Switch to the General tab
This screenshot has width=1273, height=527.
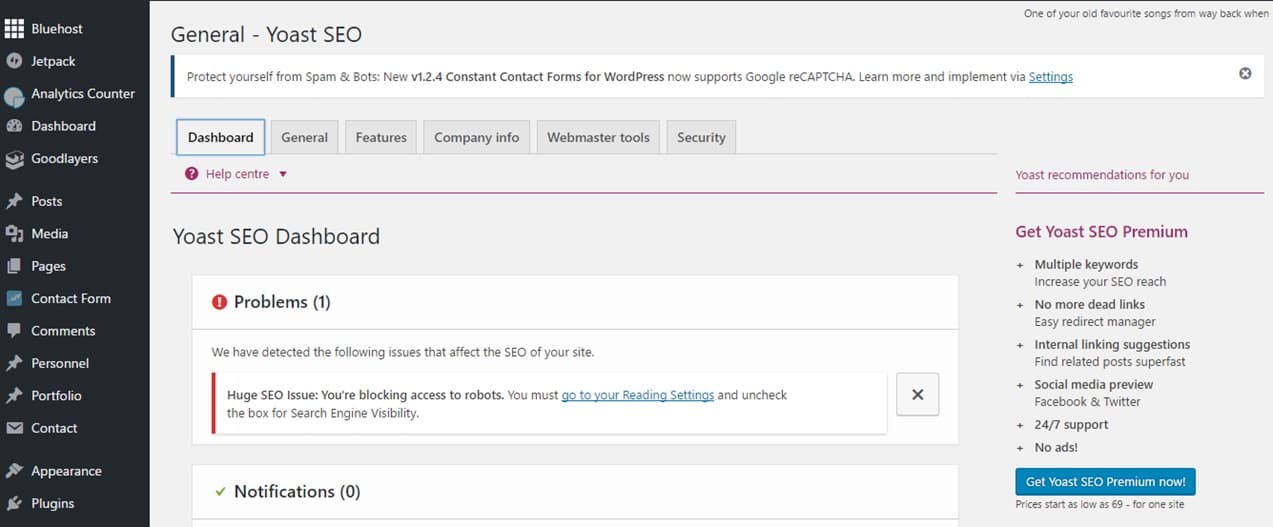pyautogui.click(x=305, y=137)
